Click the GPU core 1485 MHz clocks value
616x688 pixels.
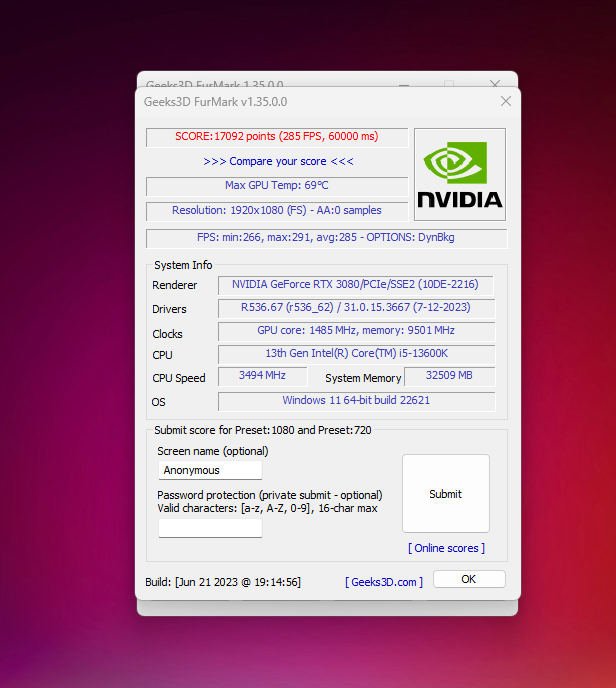pos(356,331)
